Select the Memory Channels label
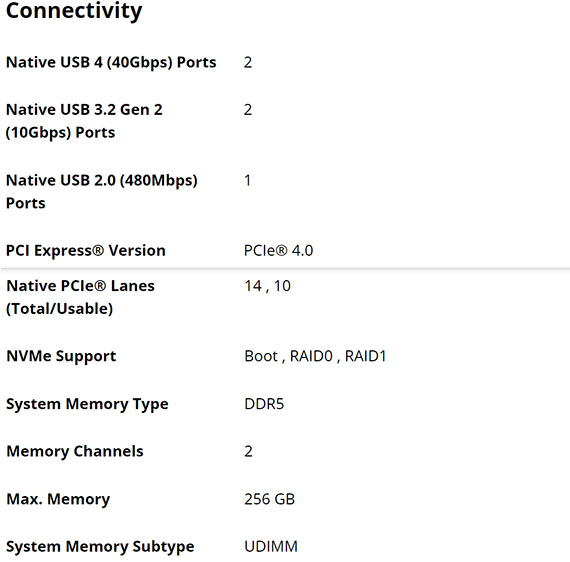The height and width of the screenshot is (562, 570). [75, 451]
